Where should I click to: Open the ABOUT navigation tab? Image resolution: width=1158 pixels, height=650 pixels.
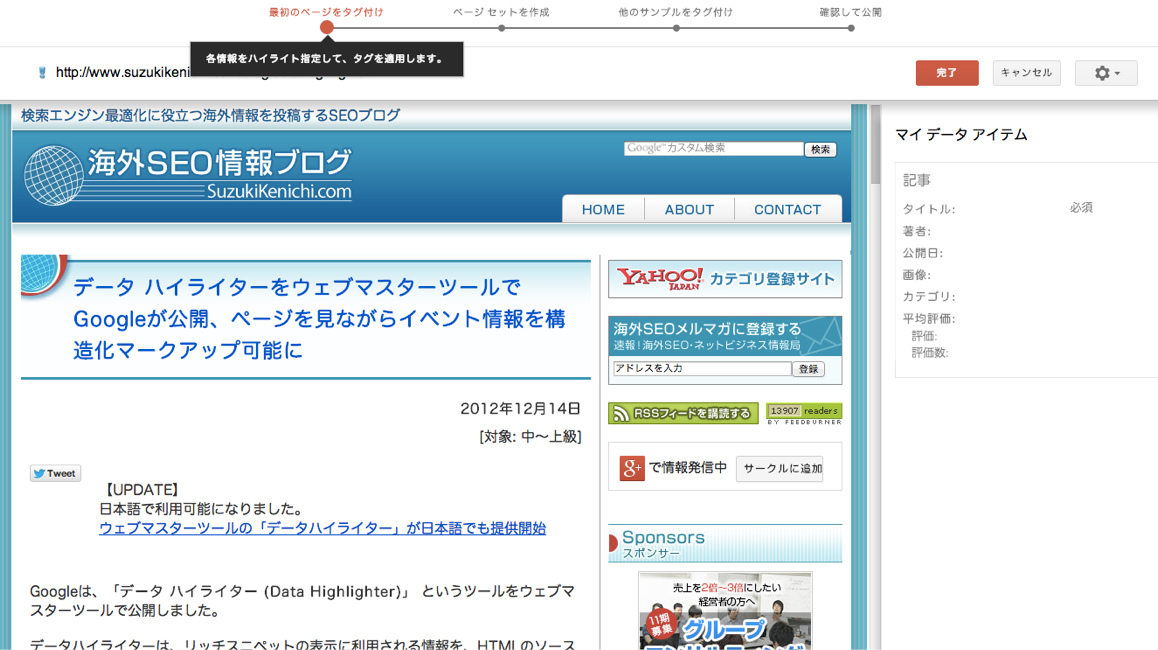[689, 210]
